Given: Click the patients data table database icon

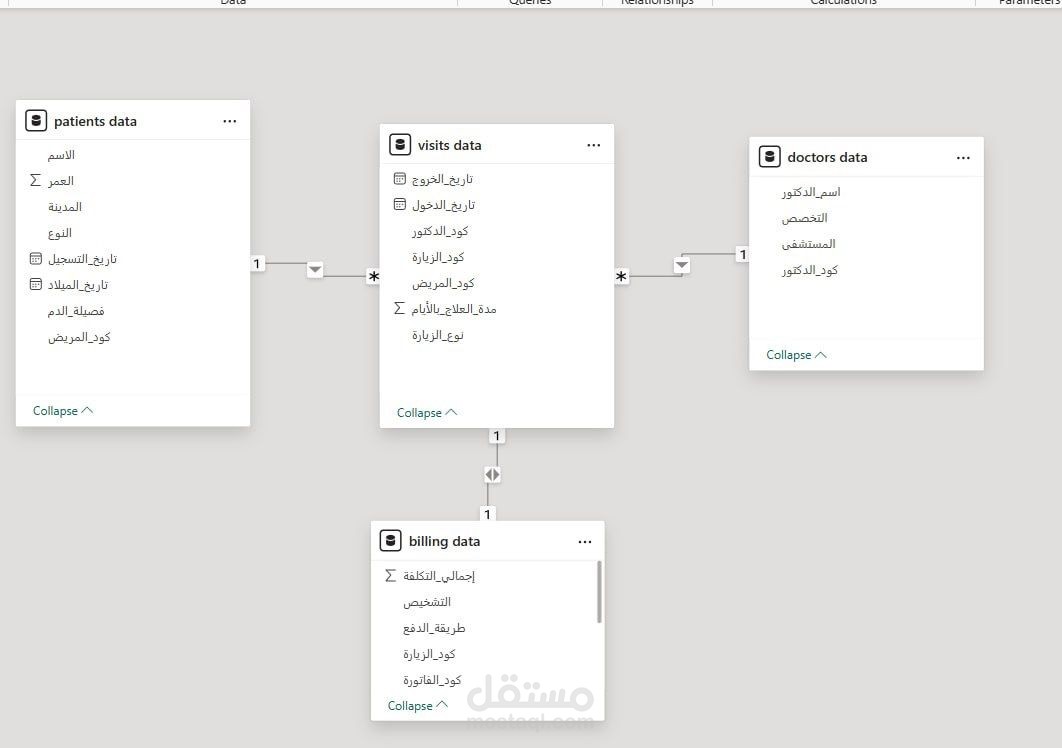Looking at the screenshot, I should click(x=37, y=121).
